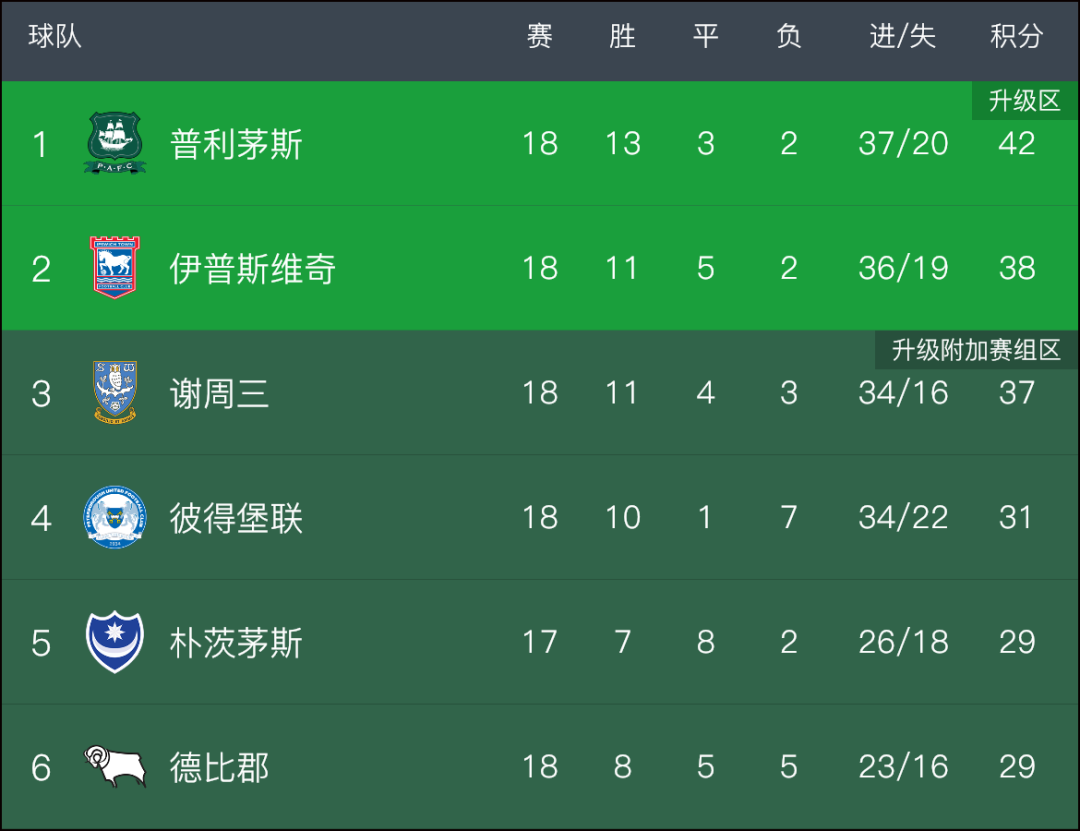The height and width of the screenshot is (831, 1080).
Task: Click the Portsmouth club crest
Action: (x=114, y=642)
